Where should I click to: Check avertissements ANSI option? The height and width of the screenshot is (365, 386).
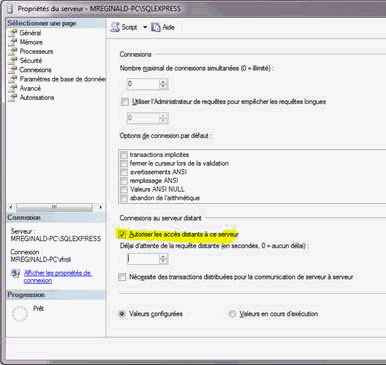(x=124, y=172)
